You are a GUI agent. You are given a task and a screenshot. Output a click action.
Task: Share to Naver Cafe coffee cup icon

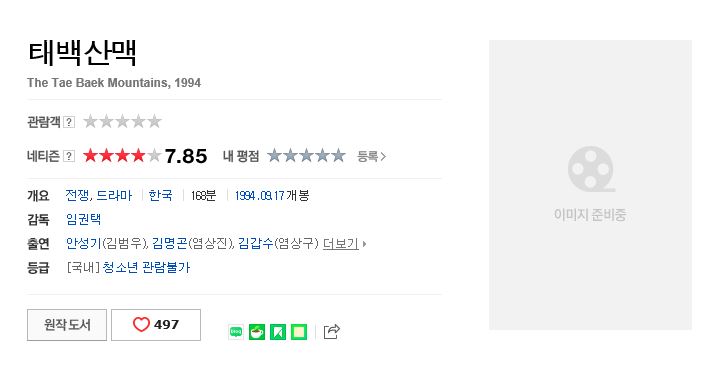(257, 332)
